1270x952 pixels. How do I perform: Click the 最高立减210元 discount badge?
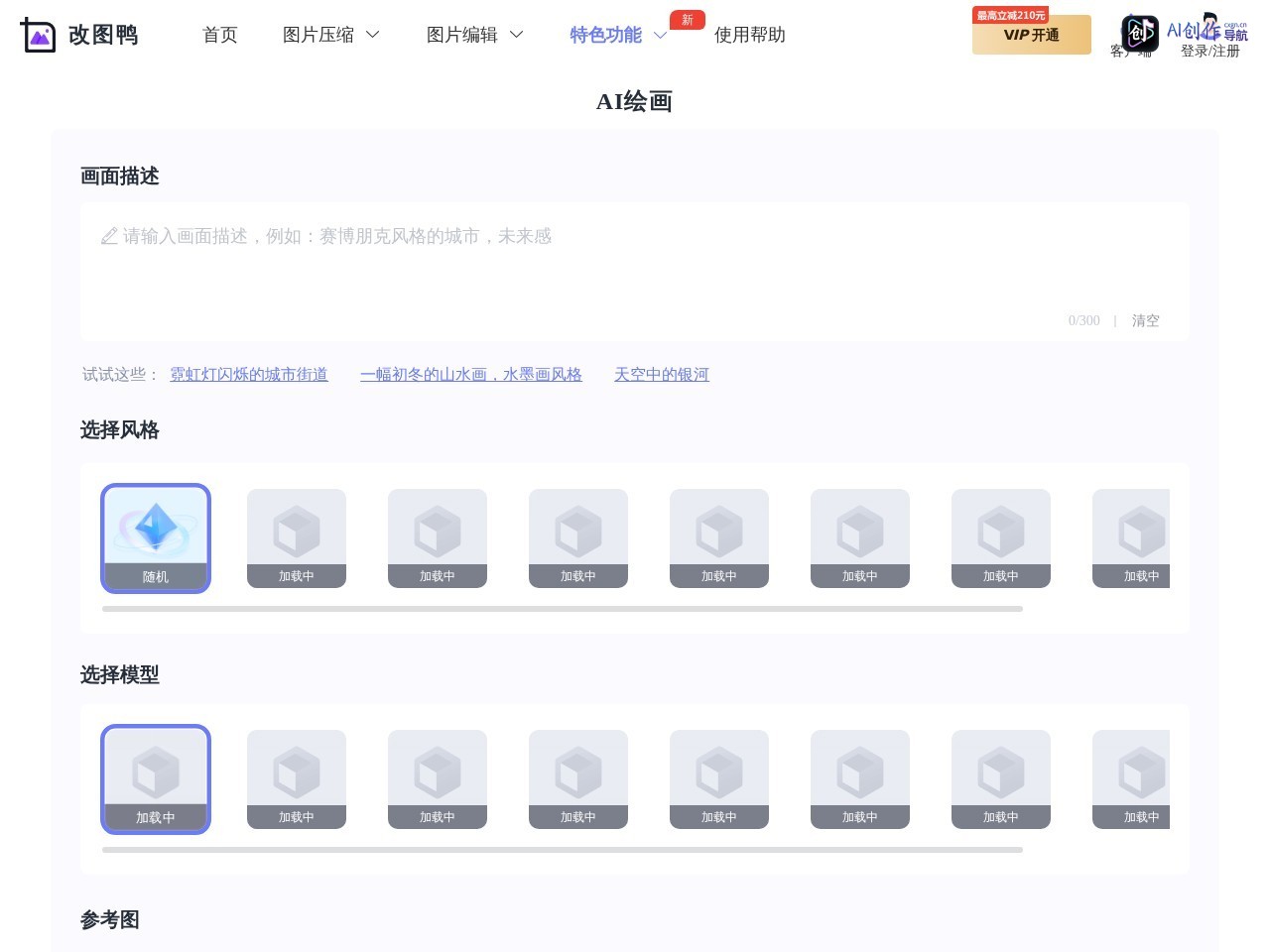[1010, 15]
